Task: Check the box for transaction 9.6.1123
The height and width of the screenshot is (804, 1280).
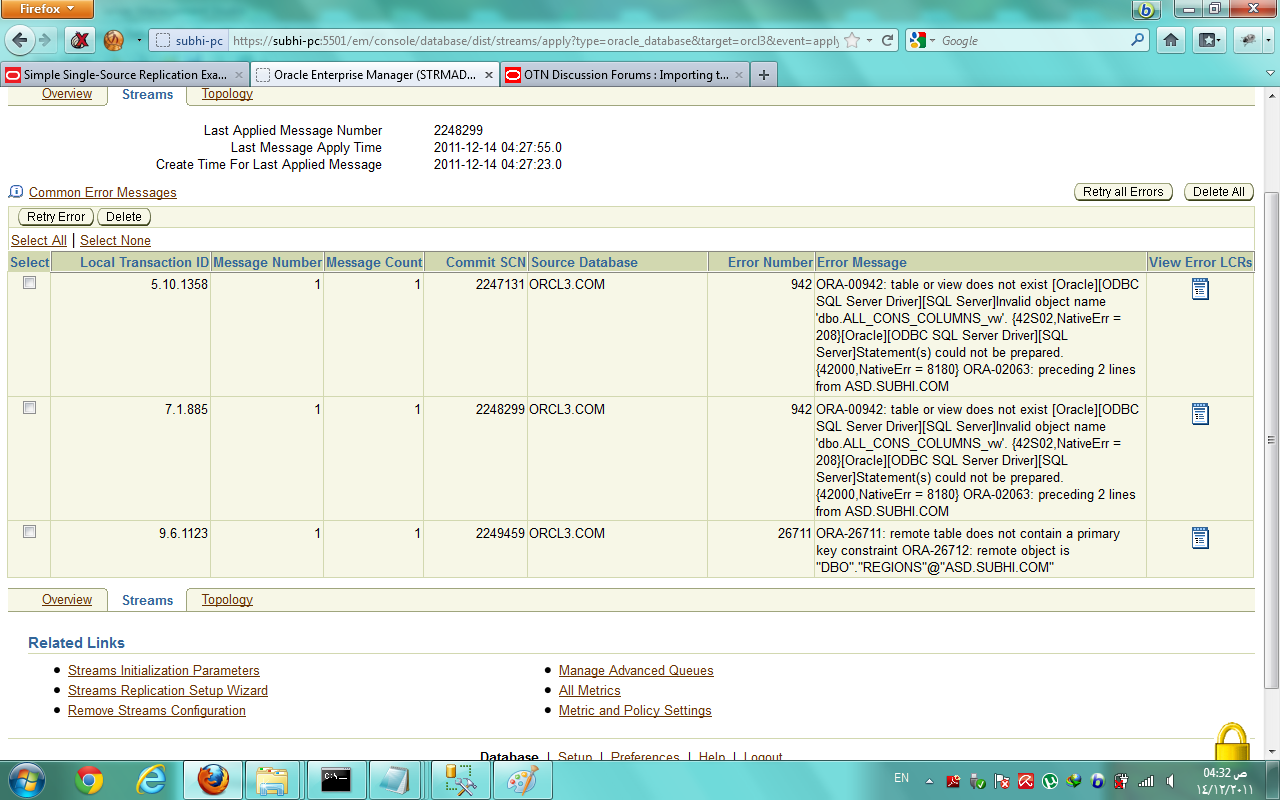Action: point(29,532)
